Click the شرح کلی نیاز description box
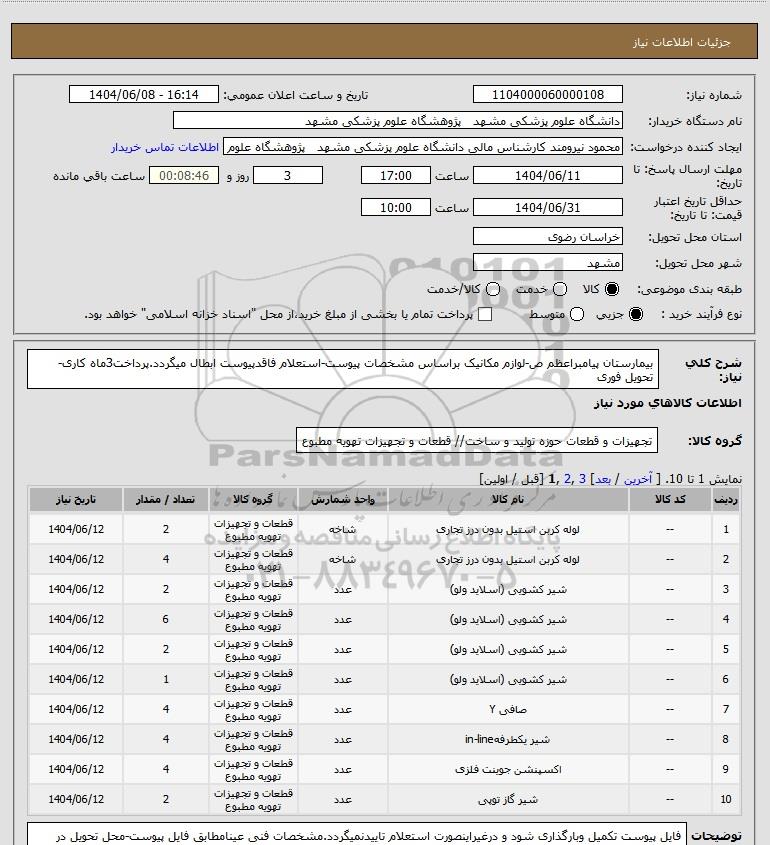The height and width of the screenshot is (845, 770). pos(343,369)
